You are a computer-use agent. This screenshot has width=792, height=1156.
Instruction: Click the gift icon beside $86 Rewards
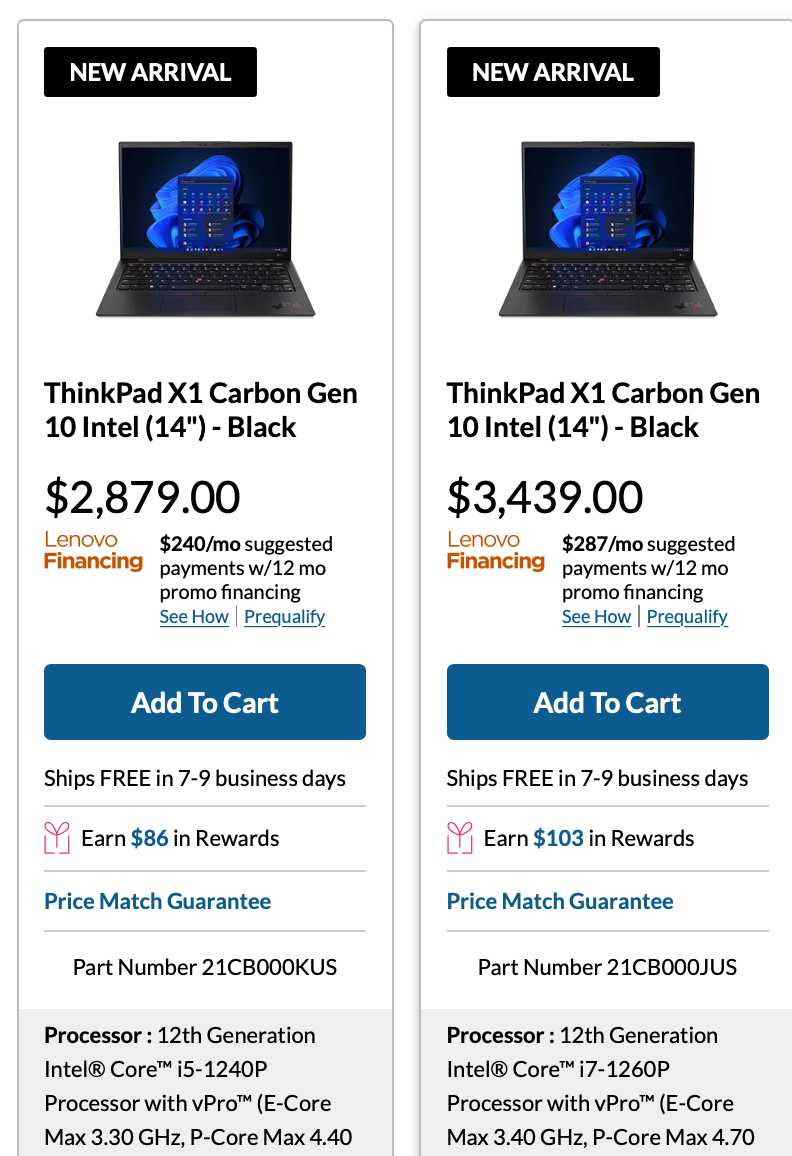[57, 838]
